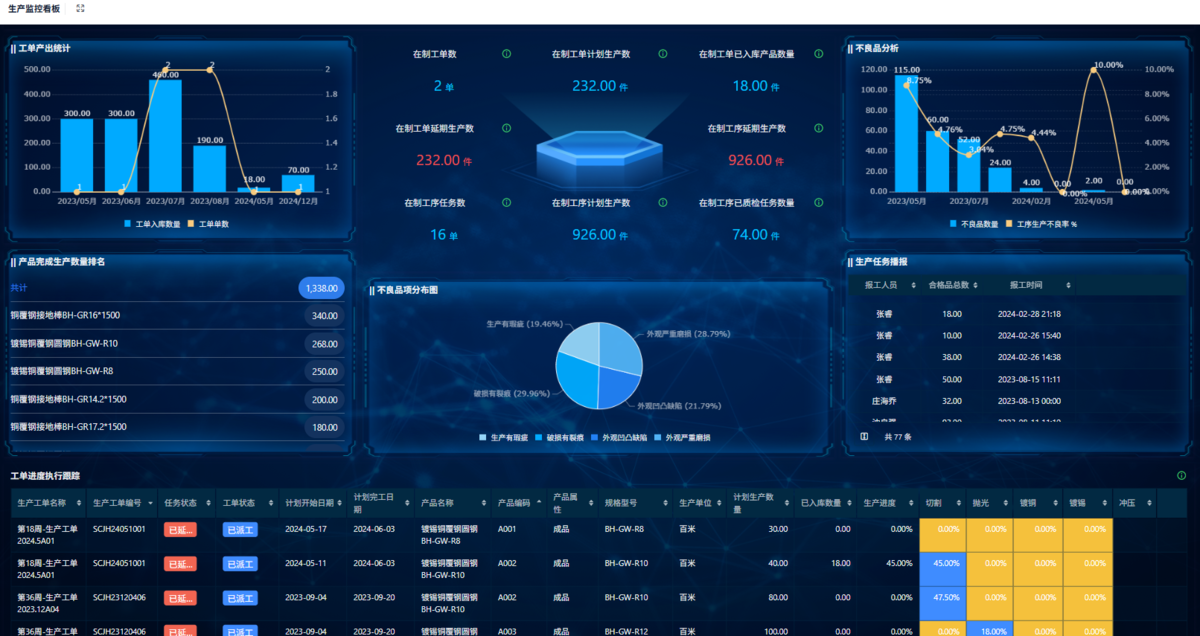This screenshot has width=1200, height=636.
Task: Select the 生产监控看板 tab title
Action: (34, 8)
